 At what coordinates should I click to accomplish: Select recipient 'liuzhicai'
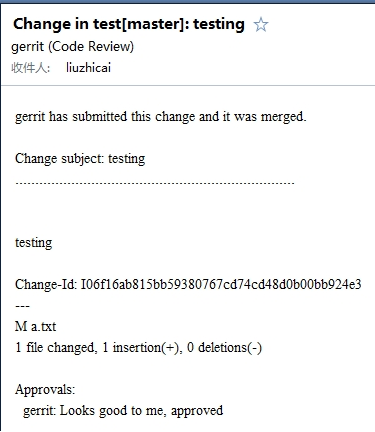click(88, 68)
